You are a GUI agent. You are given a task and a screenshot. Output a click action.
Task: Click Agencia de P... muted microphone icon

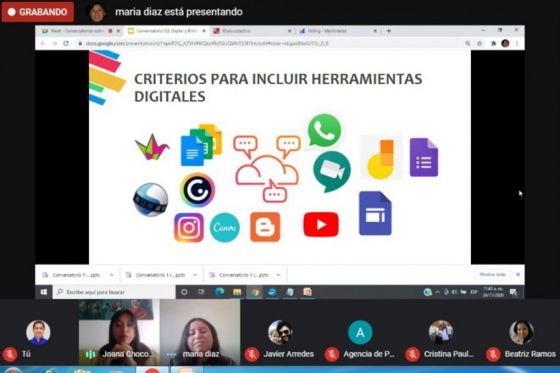point(331,354)
